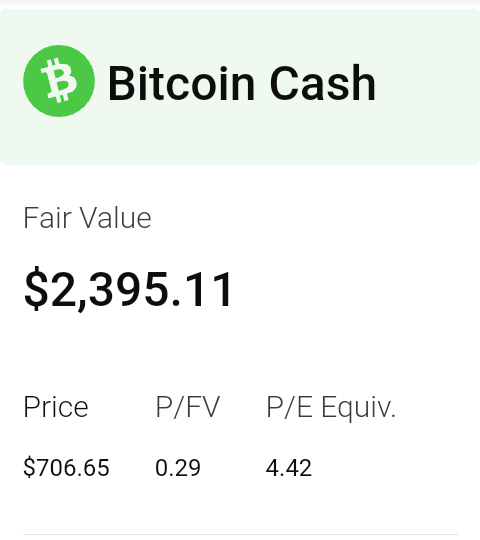This screenshot has height=540, width=480.
Task: Click the $706.65 price value
Action: 66,468
